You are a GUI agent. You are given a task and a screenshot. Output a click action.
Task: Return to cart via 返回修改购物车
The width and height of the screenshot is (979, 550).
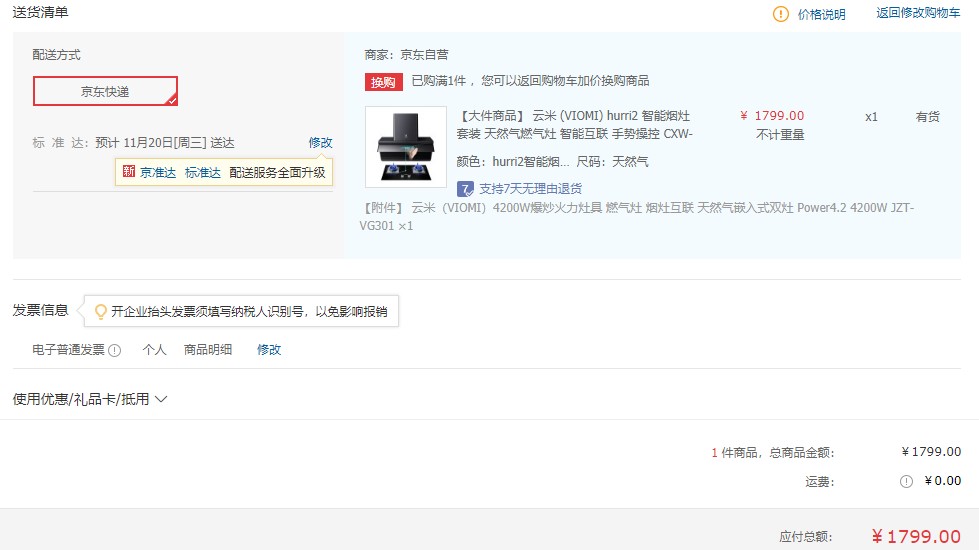click(x=918, y=13)
